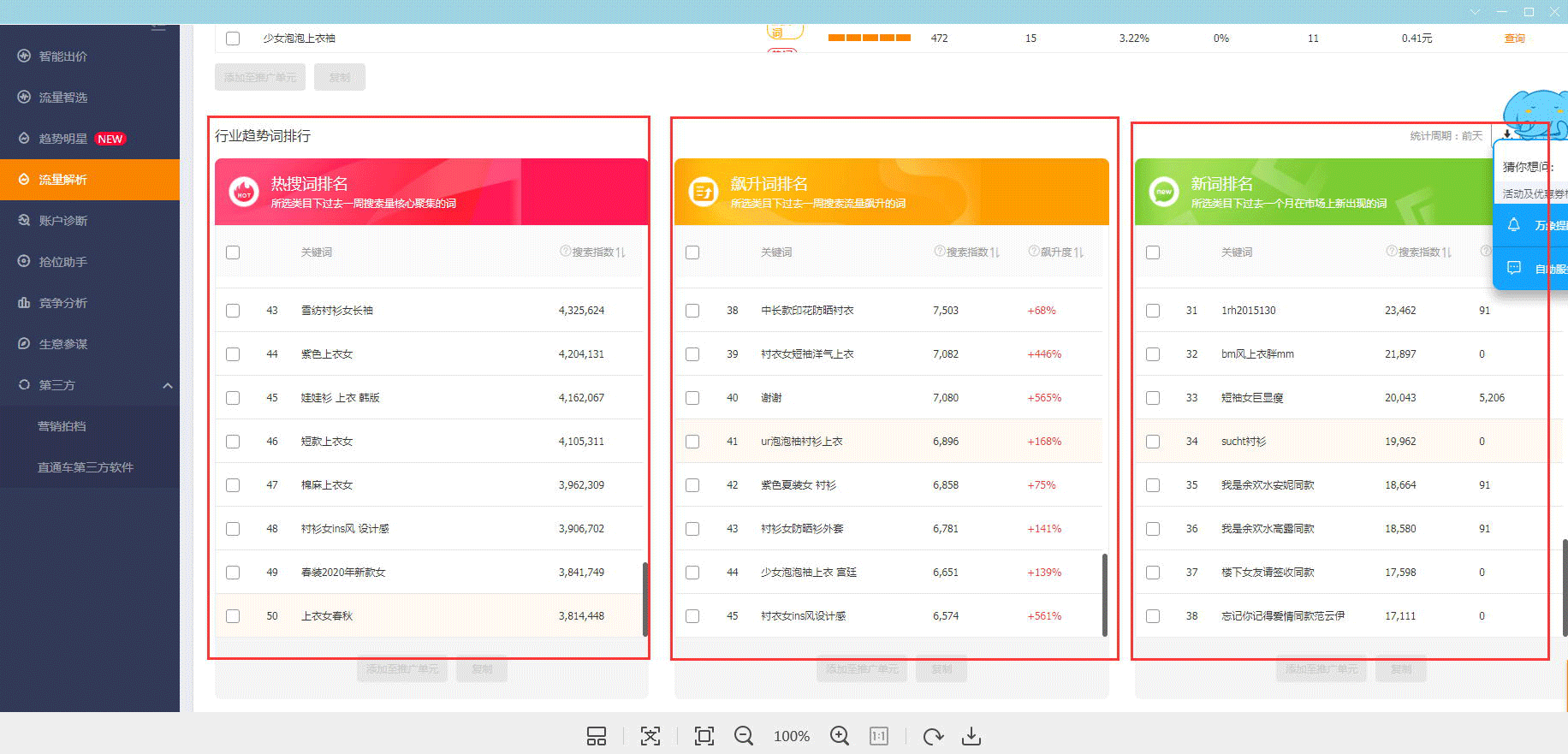Select 账户诊断 from the sidebar menu

point(63,221)
